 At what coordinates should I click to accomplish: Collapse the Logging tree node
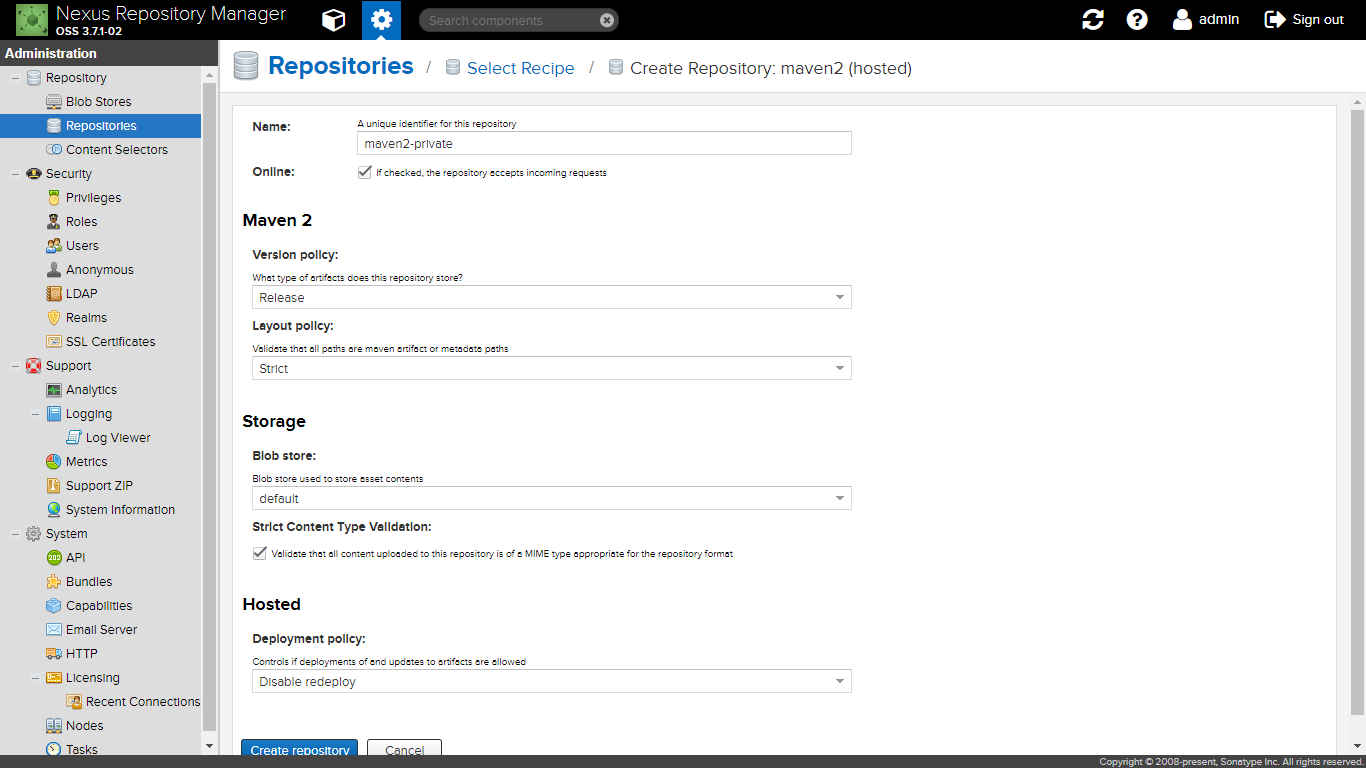pos(35,414)
